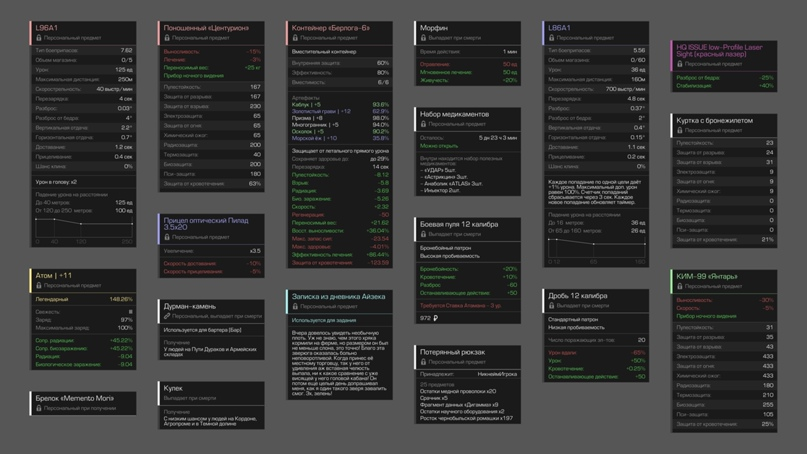
Task: Click "Защищает от летального прямого урона" line
Action: click(x=340, y=151)
